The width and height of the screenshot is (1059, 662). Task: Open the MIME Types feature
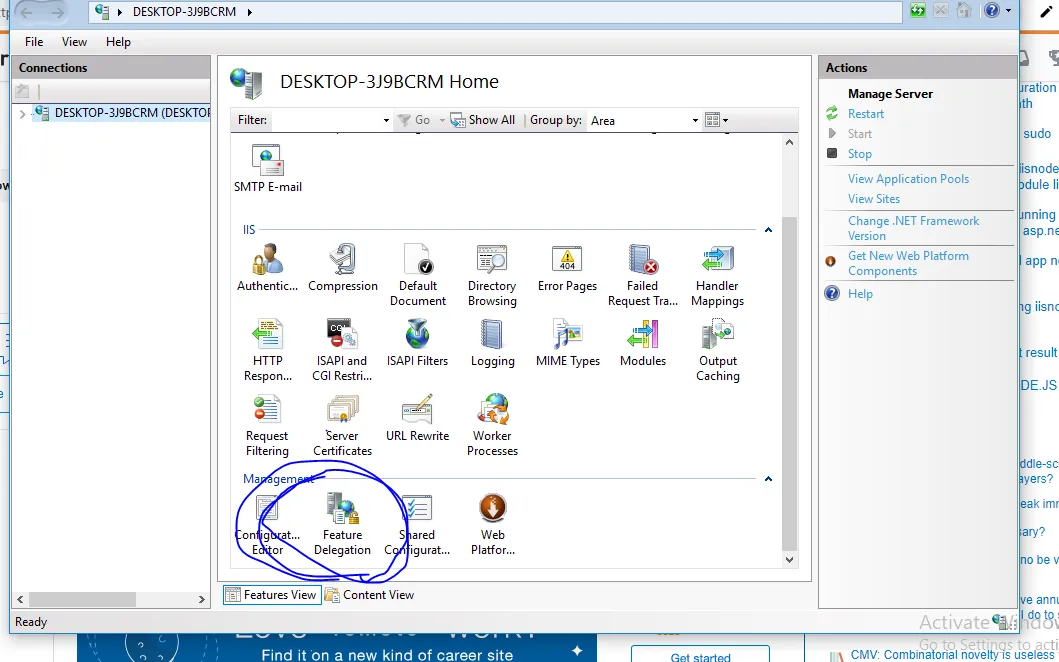coord(567,343)
